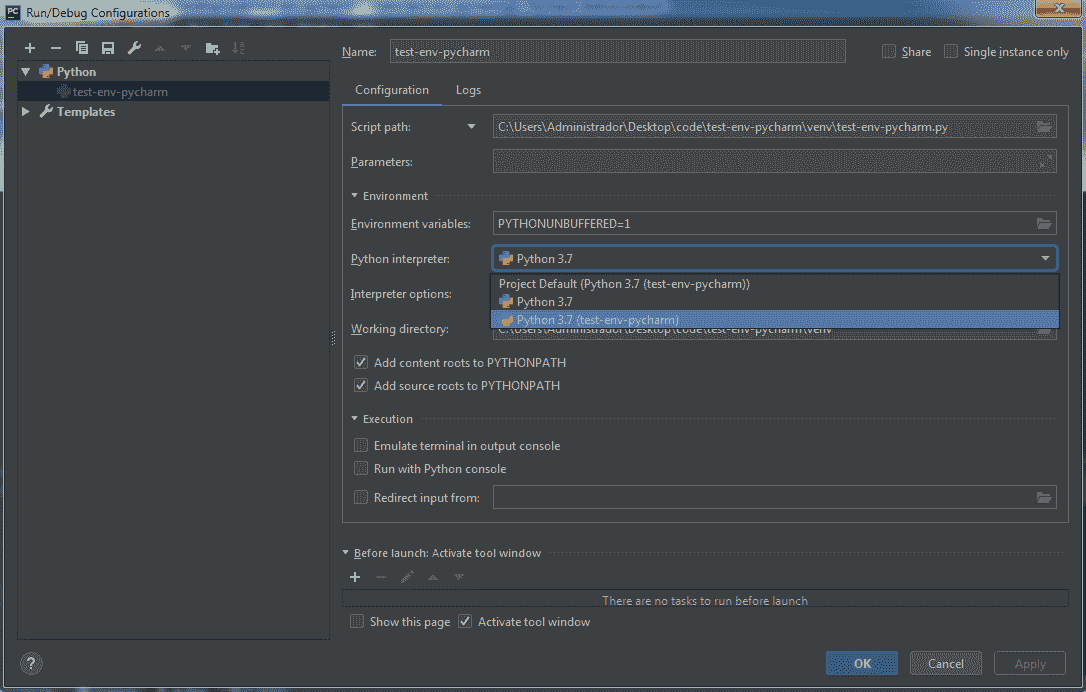The image size is (1086, 692).
Task: Uncheck Add content roots to PYTHONPATH
Action: click(x=361, y=363)
